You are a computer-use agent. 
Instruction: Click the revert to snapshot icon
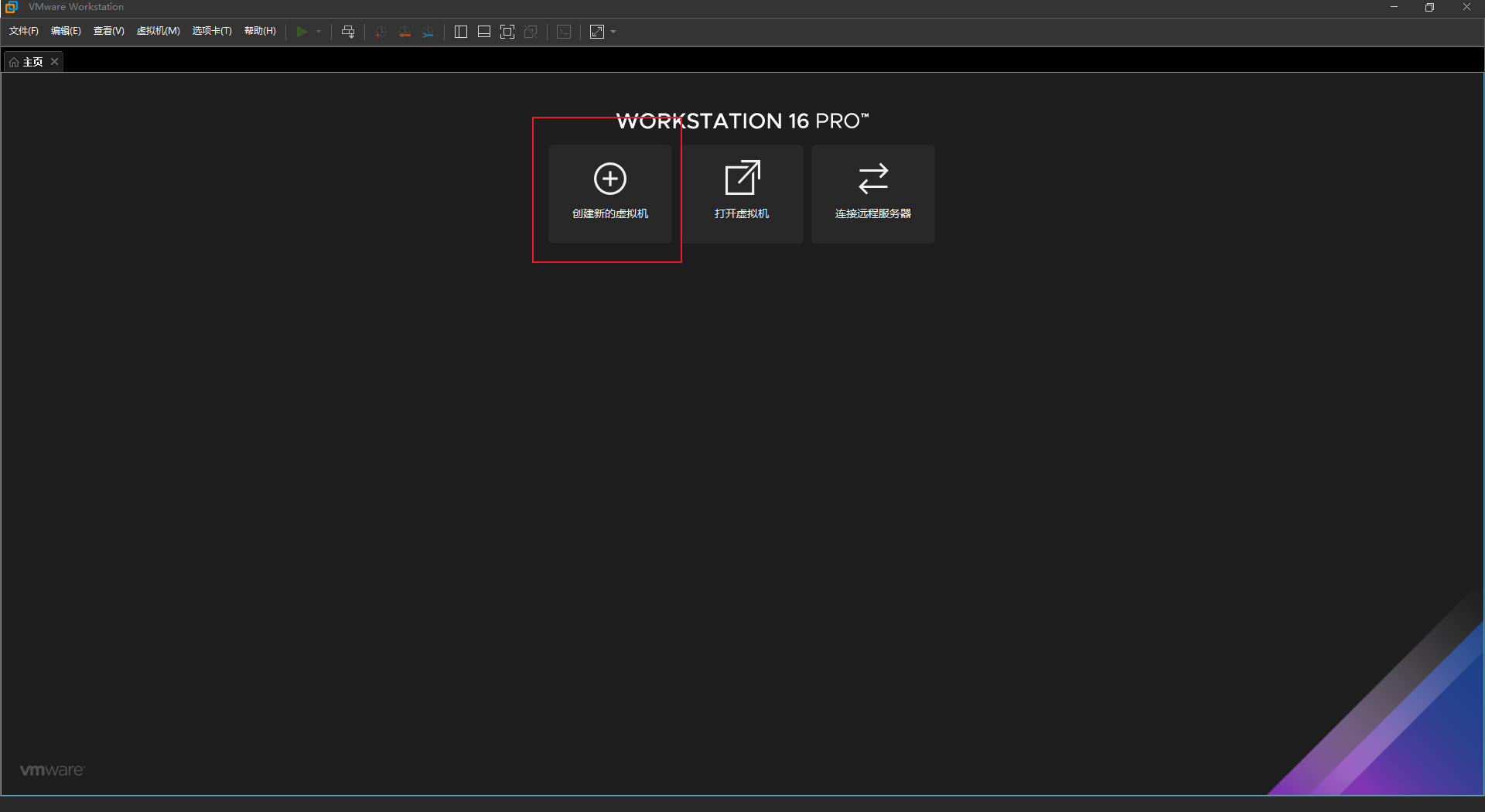tap(405, 32)
